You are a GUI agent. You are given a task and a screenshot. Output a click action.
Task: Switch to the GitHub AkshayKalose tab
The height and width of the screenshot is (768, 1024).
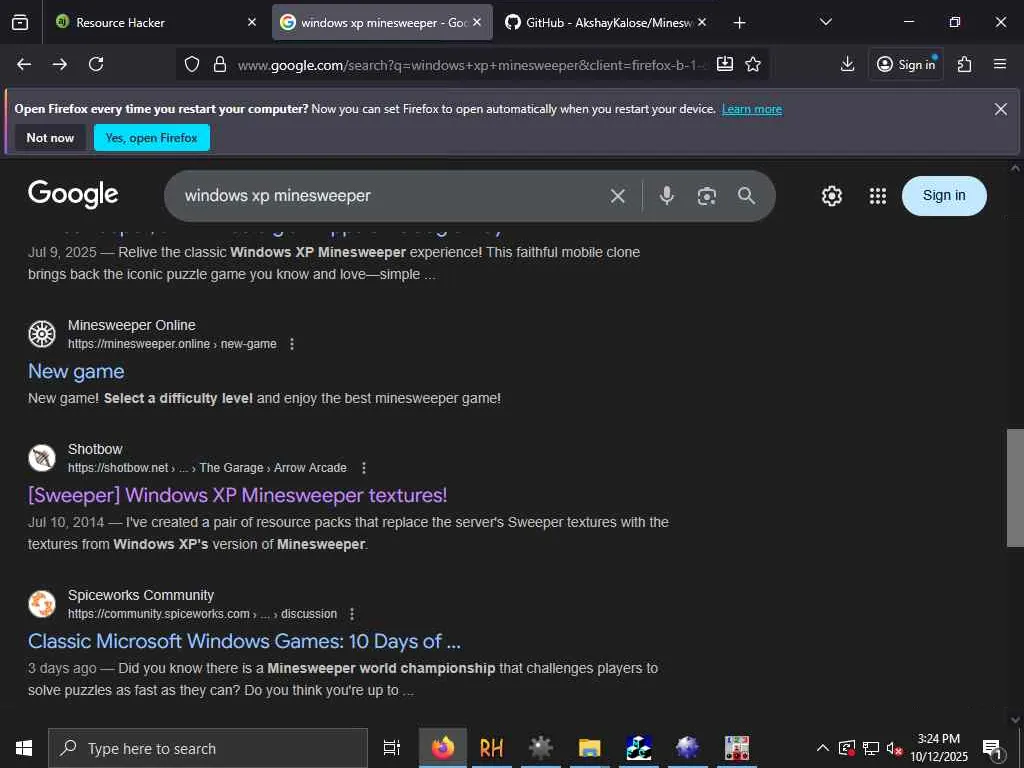coord(606,23)
